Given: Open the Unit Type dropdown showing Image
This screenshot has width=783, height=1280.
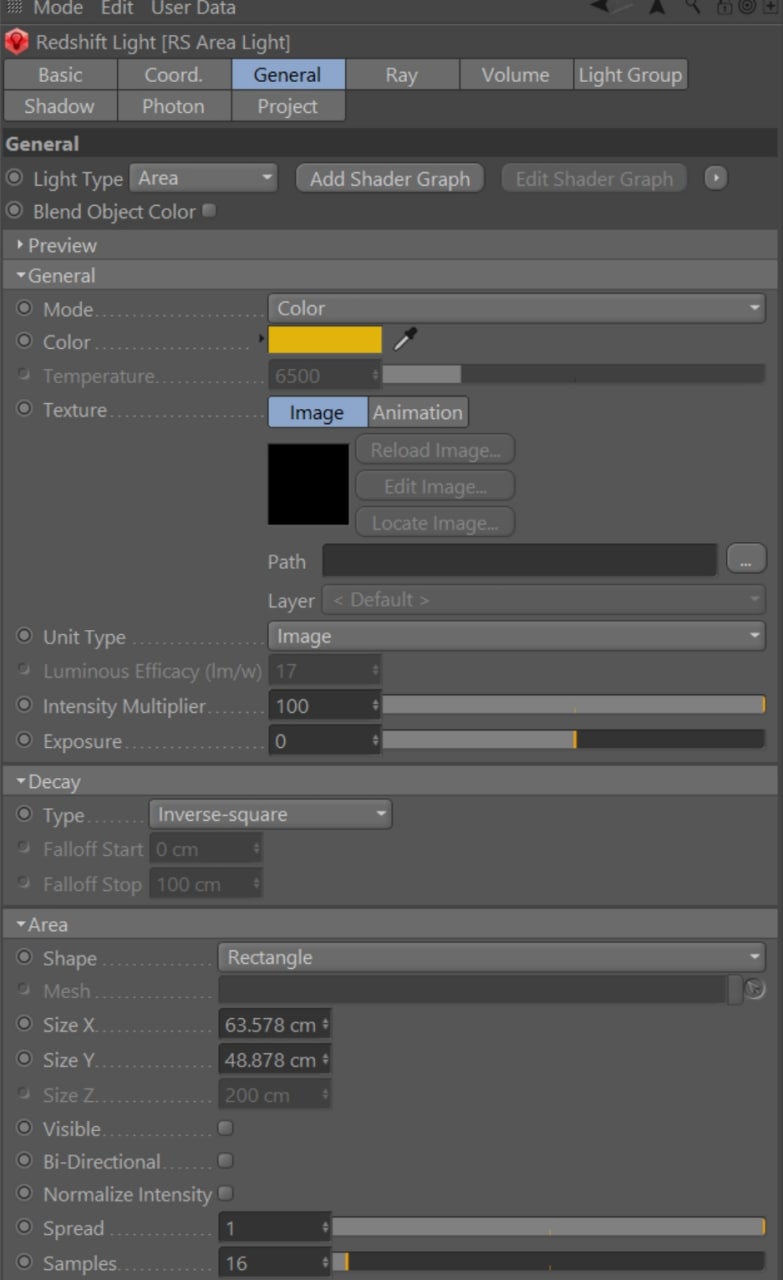Looking at the screenshot, I should 516,636.
